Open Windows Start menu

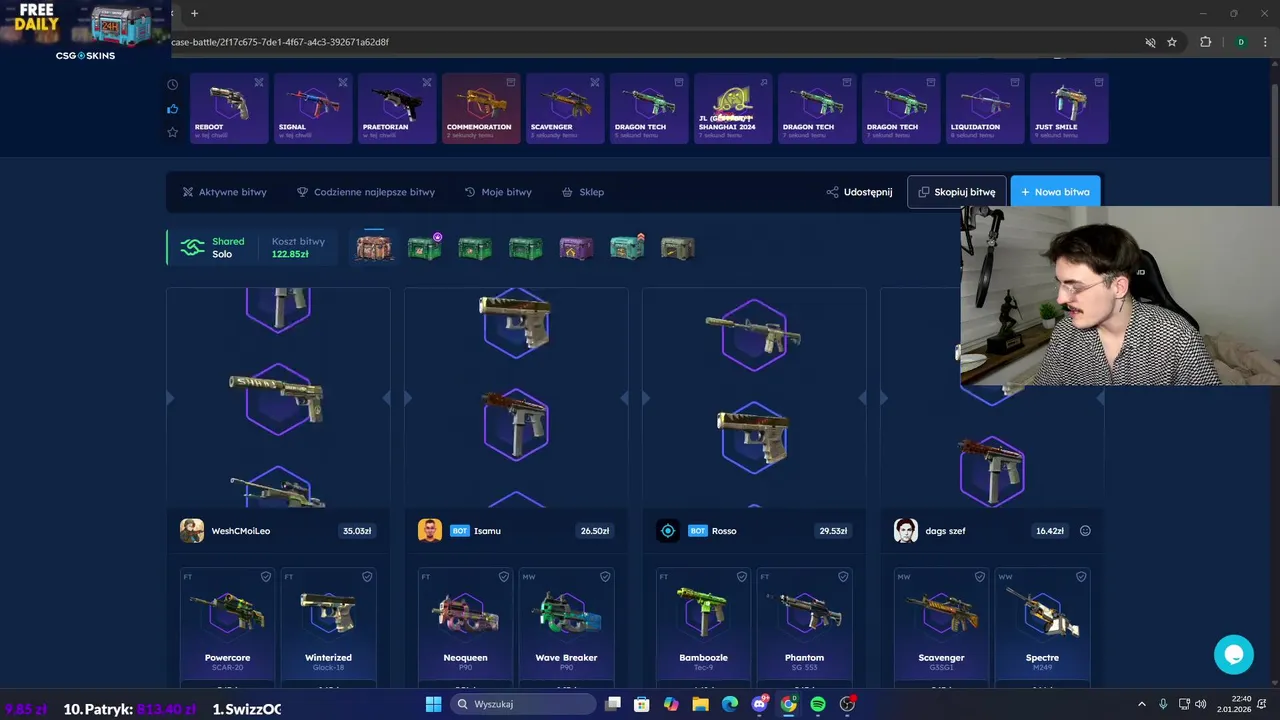(x=433, y=704)
